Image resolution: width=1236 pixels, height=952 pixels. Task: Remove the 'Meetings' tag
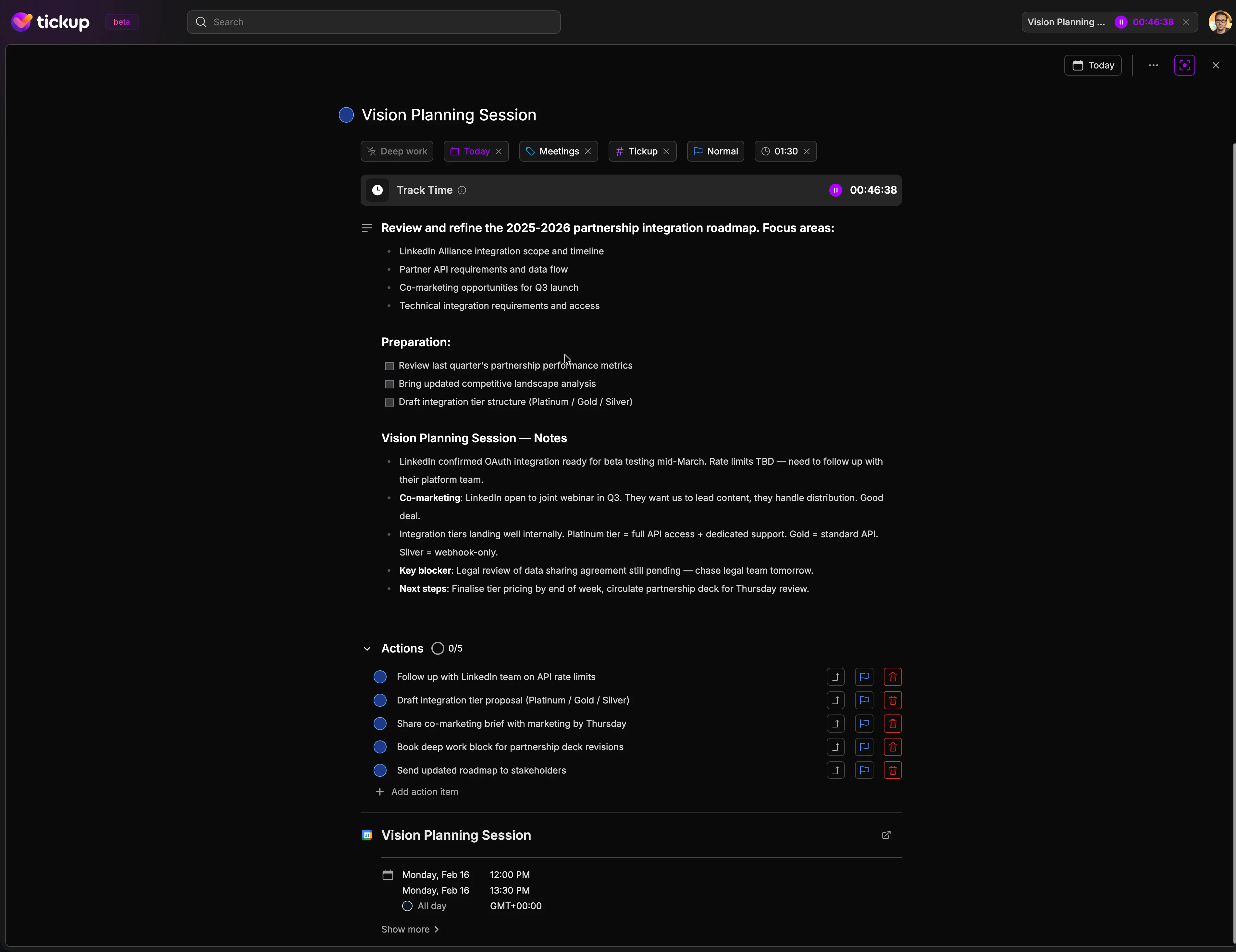coord(588,151)
